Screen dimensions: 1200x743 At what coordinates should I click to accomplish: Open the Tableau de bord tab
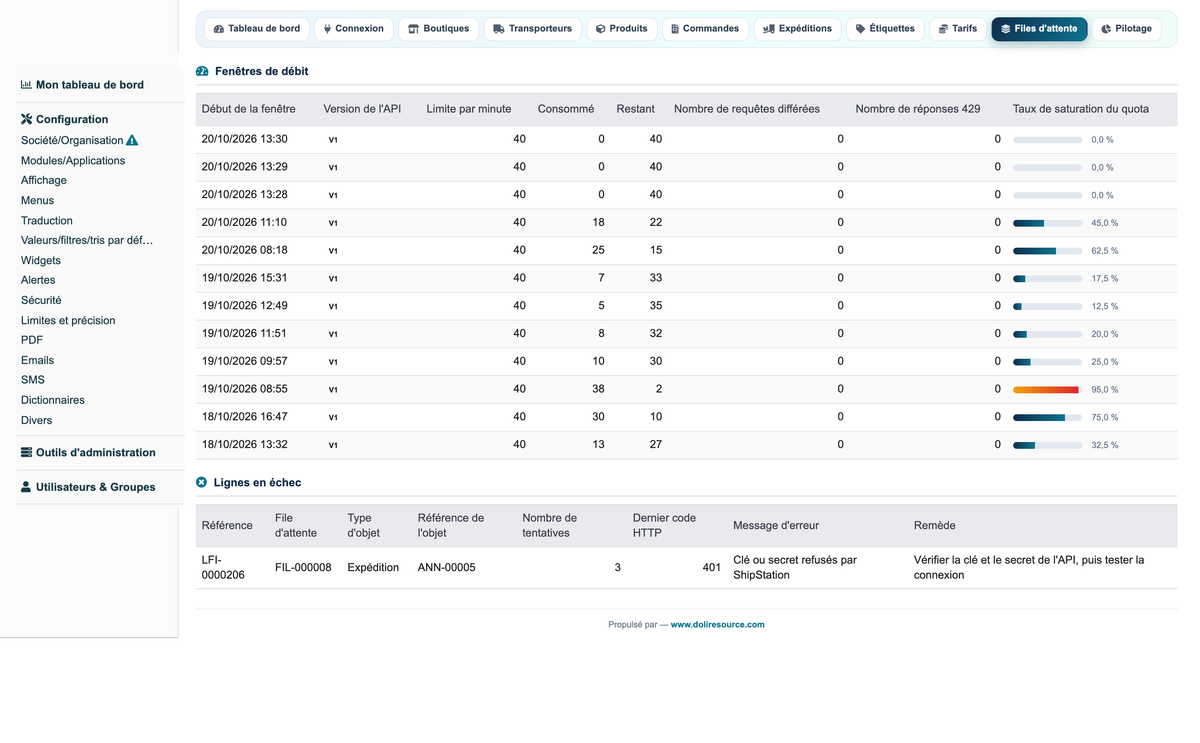point(257,29)
